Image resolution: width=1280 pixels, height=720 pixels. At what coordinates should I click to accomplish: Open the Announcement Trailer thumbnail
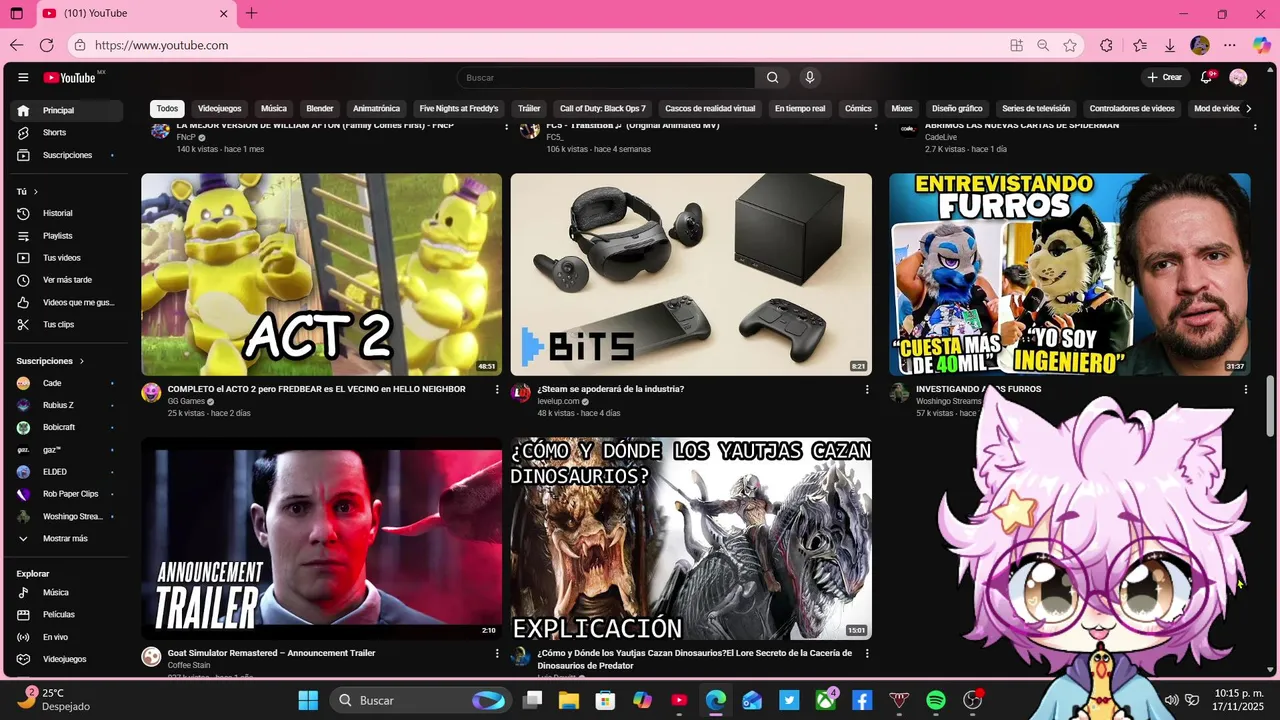pos(321,539)
